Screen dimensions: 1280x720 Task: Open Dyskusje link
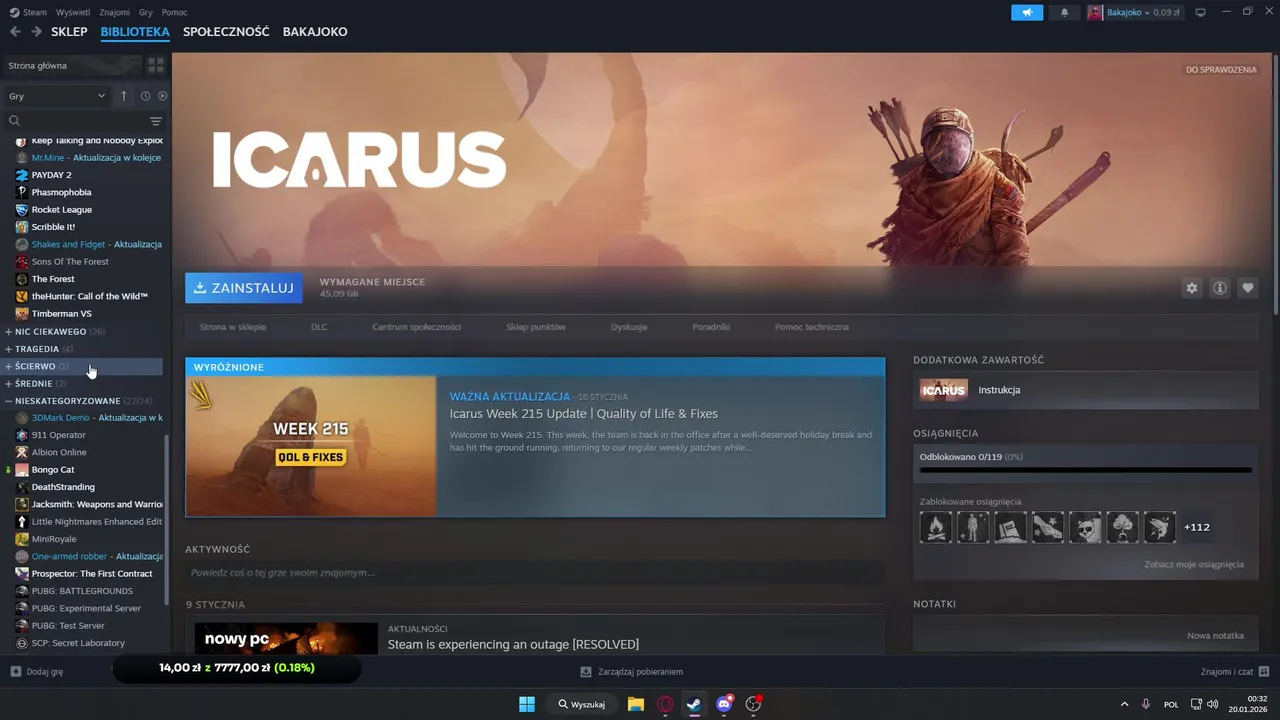point(629,327)
